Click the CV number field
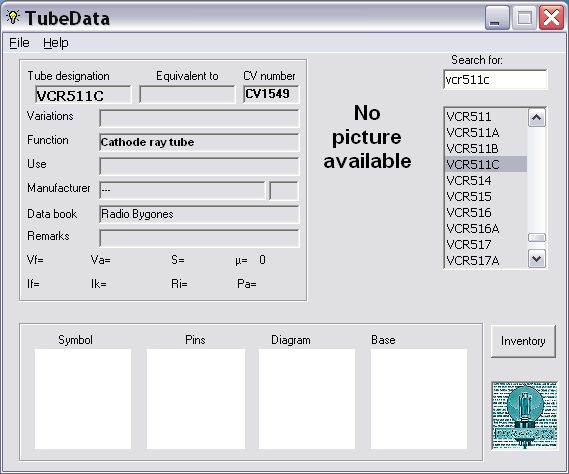The height and width of the screenshot is (474, 569). pyautogui.click(x=271, y=94)
